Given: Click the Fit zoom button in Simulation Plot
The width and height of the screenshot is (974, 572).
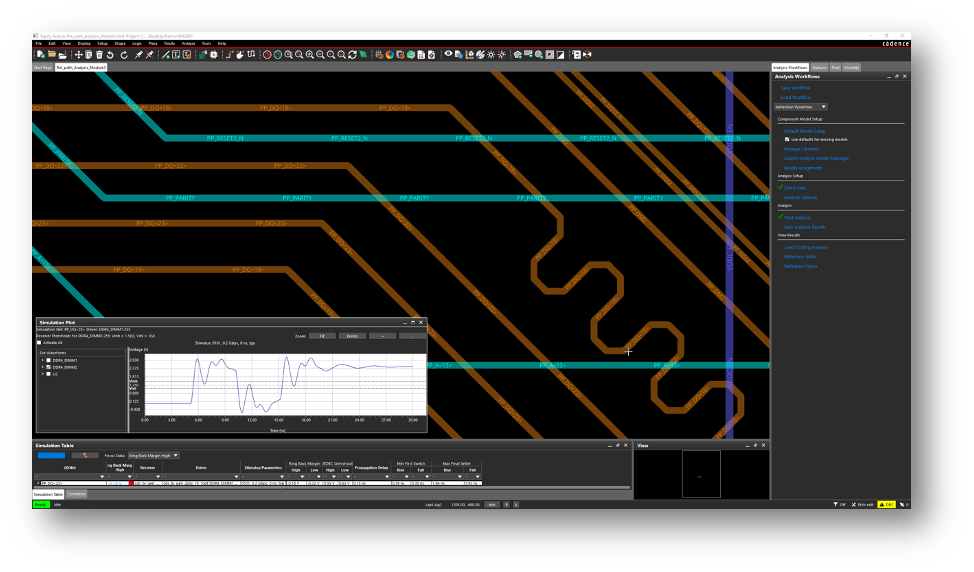Looking at the screenshot, I should tap(323, 336).
